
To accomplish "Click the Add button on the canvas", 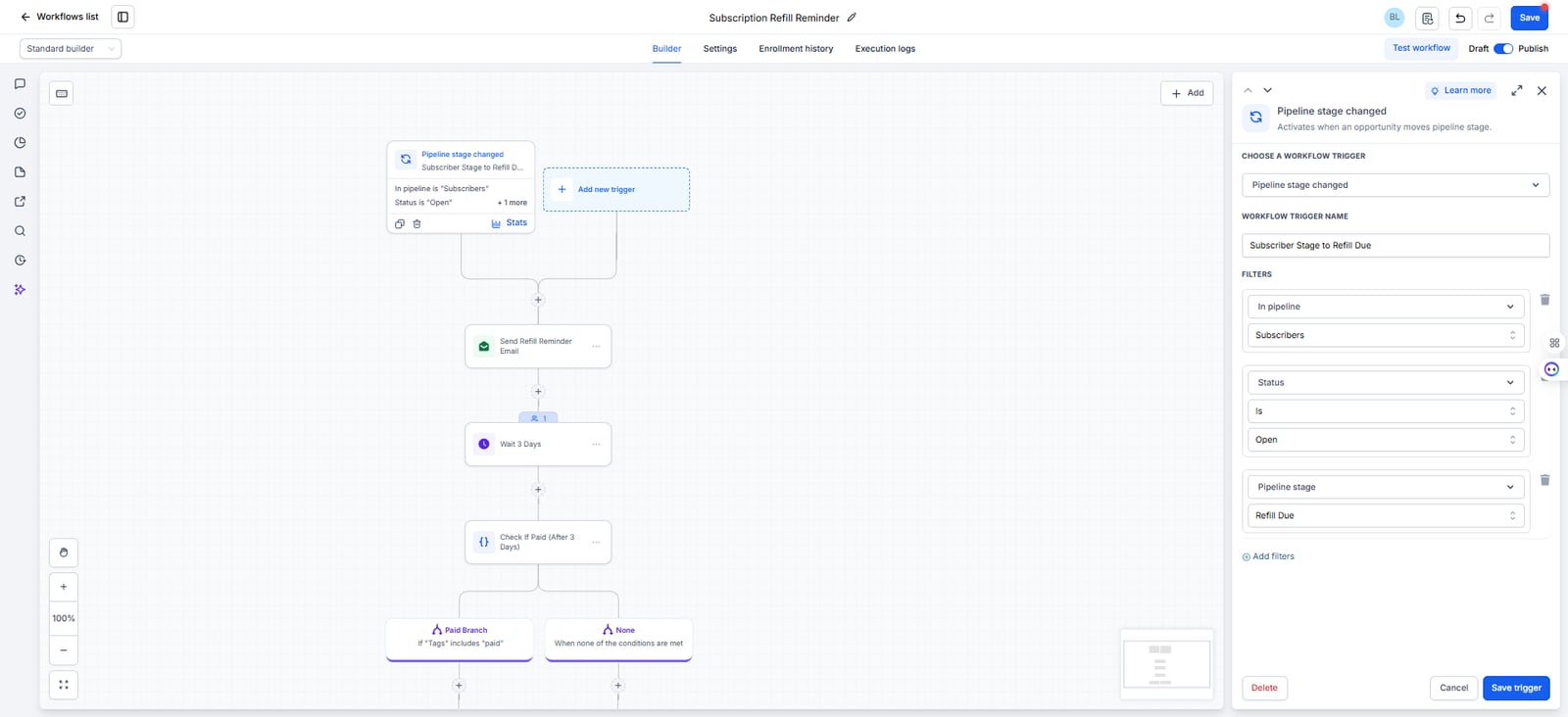I will pyautogui.click(x=1188, y=93).
